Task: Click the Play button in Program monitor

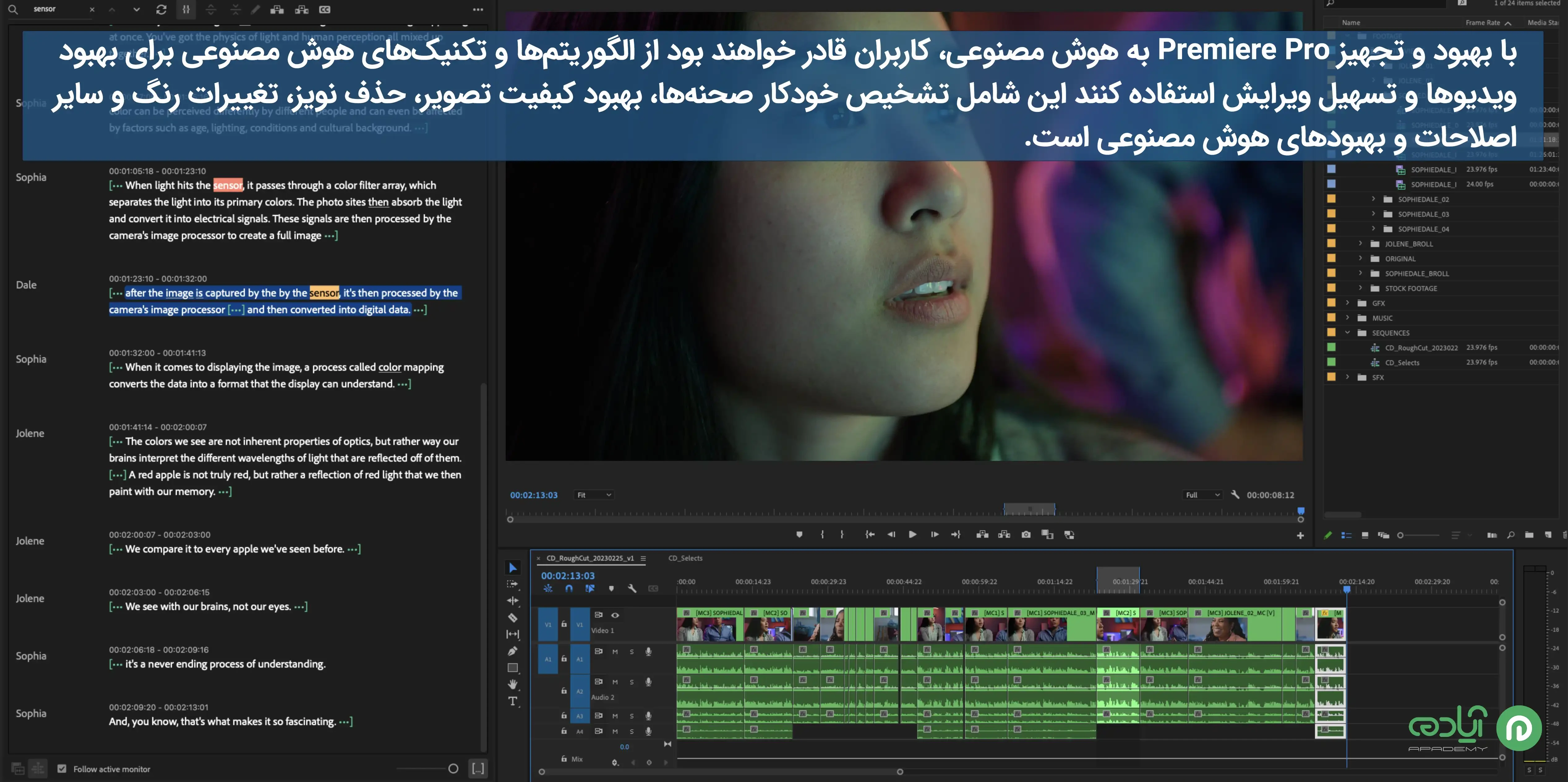Action: point(912,534)
